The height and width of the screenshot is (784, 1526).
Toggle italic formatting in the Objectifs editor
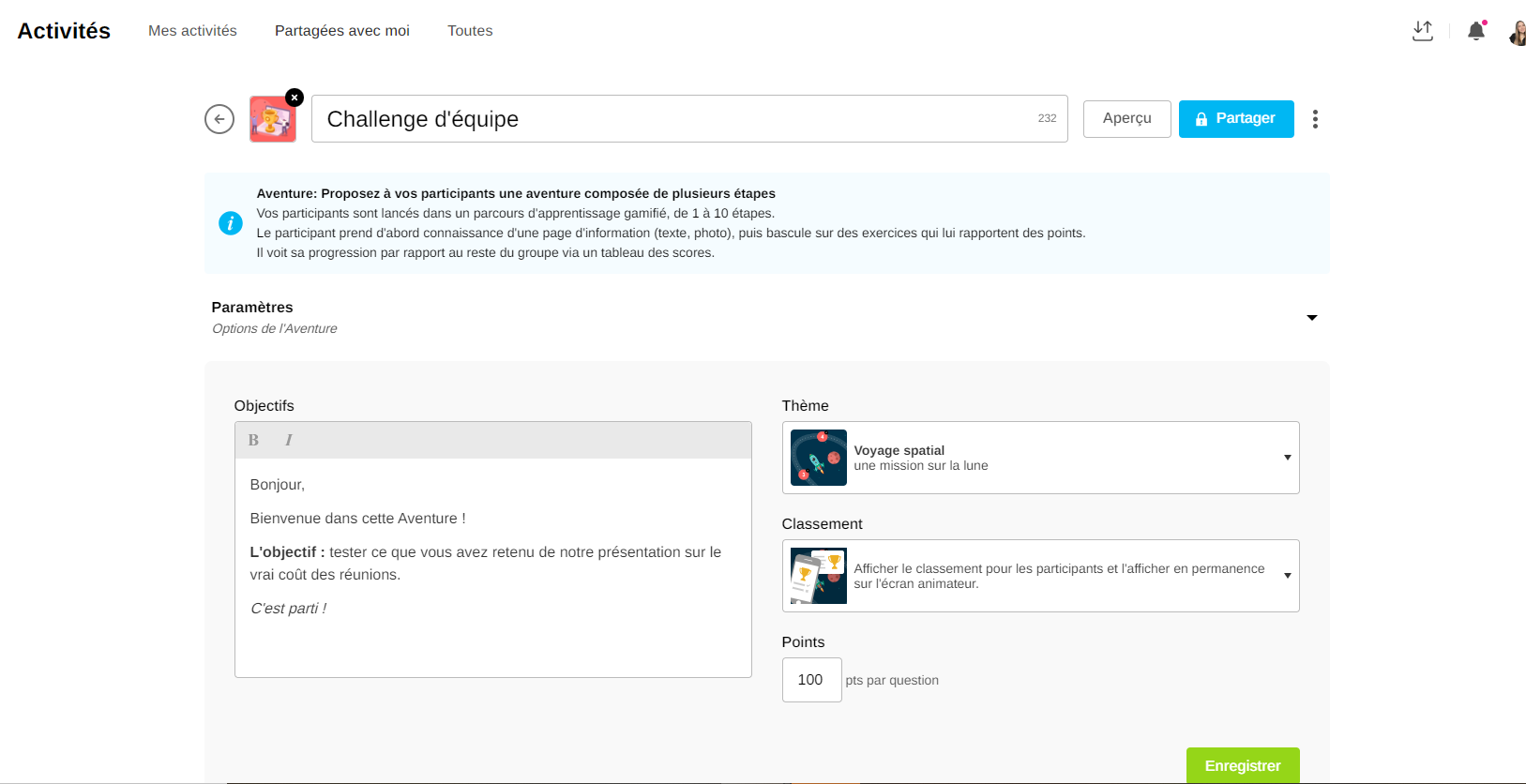tap(289, 440)
